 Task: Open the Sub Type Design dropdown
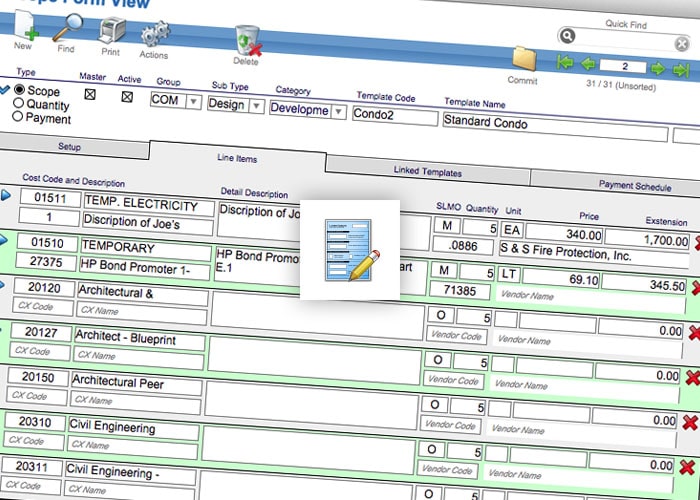256,106
